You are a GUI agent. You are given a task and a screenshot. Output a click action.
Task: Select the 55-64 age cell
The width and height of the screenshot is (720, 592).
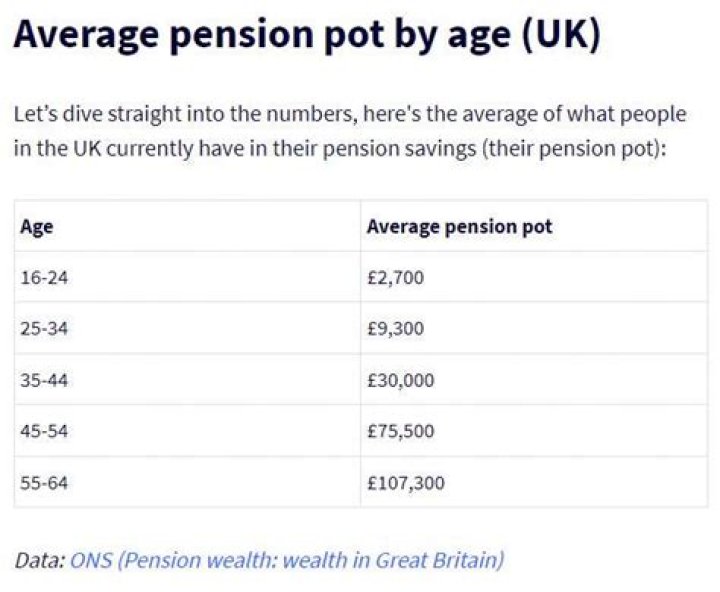pyautogui.click(x=44, y=484)
